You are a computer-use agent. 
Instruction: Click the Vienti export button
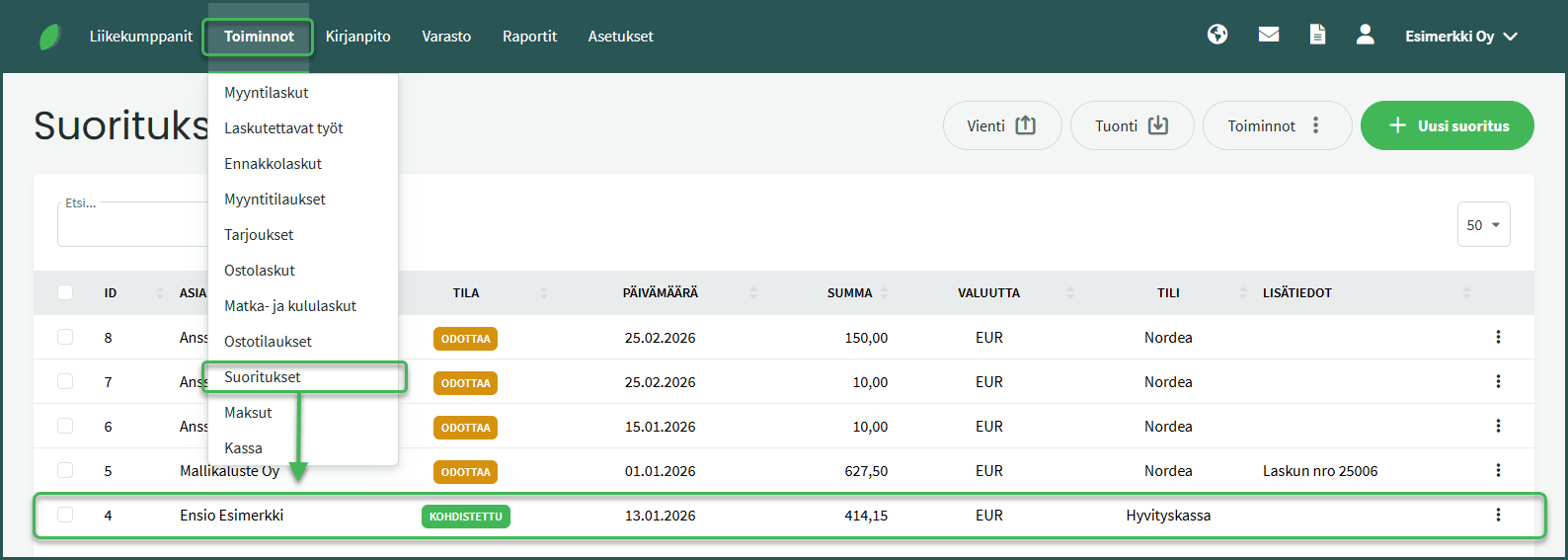[x=1001, y=125]
